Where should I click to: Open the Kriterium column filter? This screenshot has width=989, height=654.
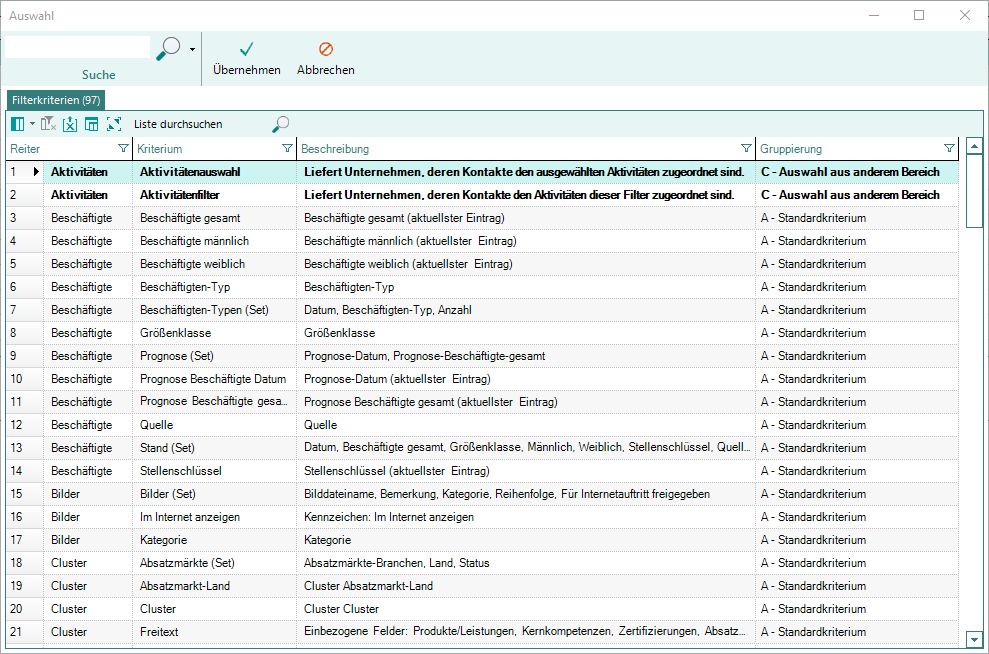click(287, 149)
